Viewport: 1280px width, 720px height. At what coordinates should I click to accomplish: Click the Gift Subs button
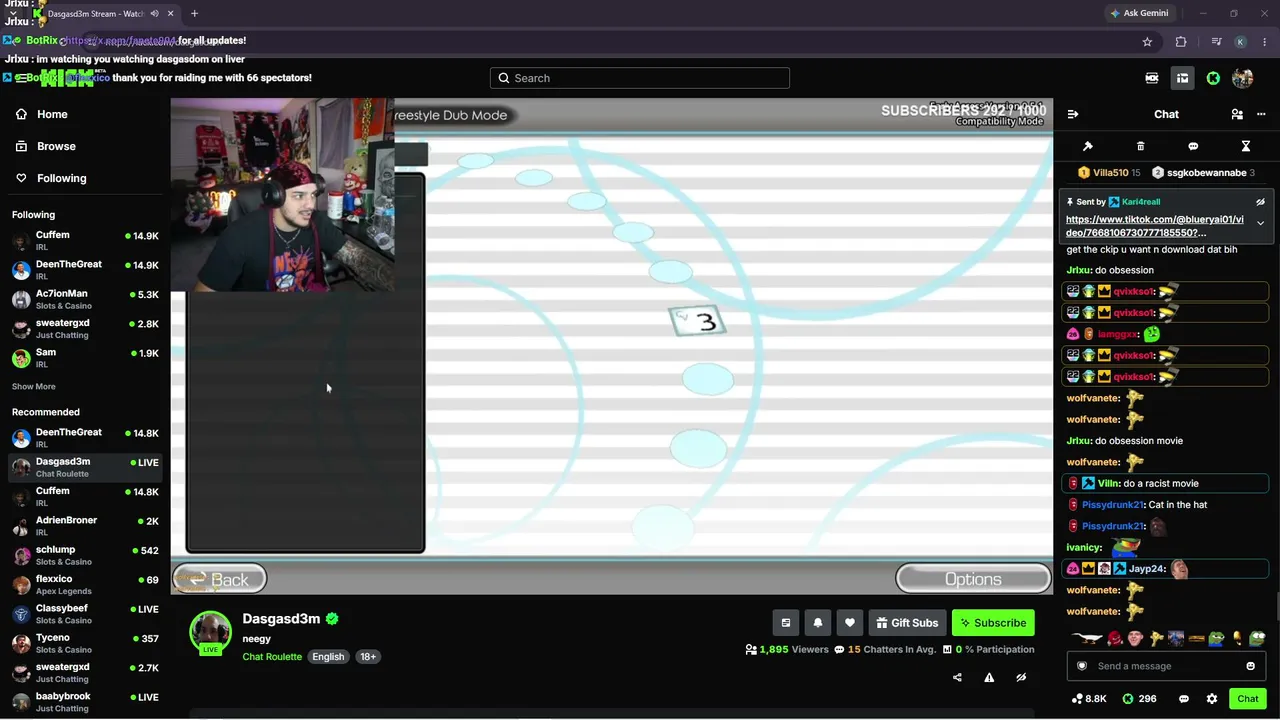click(907, 623)
